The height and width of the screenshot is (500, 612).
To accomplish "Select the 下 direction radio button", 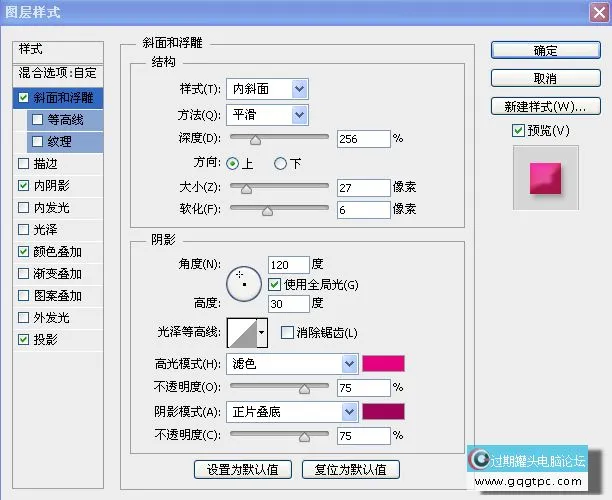I will 281,164.
